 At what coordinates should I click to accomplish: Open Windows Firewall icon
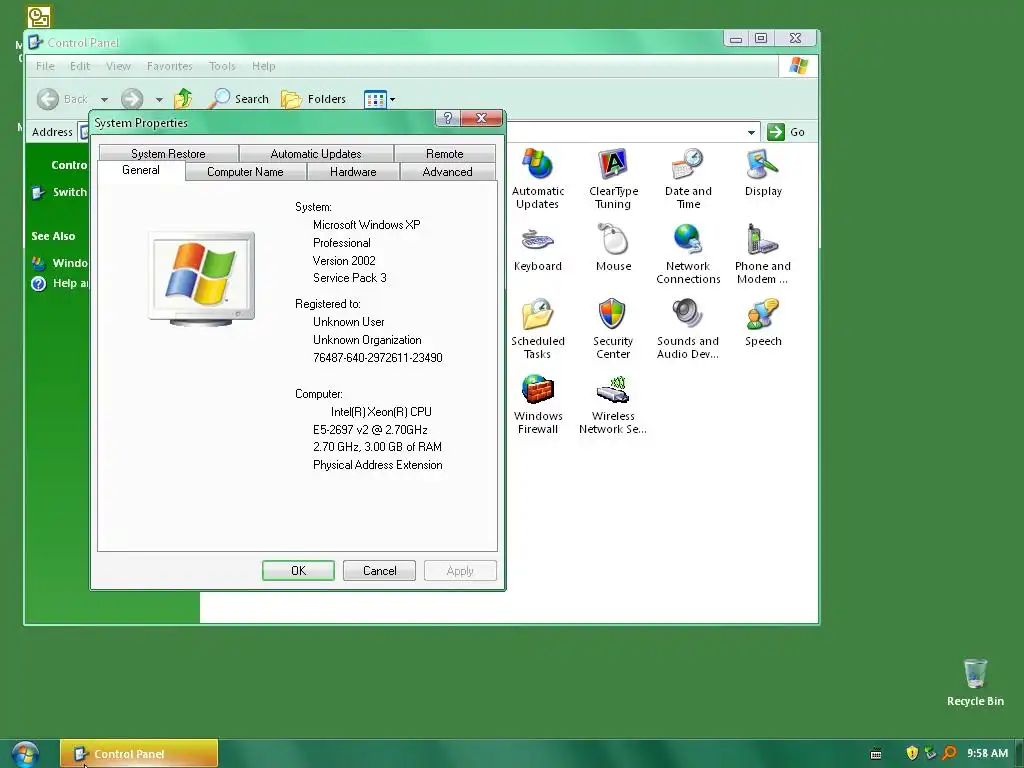[x=537, y=404]
